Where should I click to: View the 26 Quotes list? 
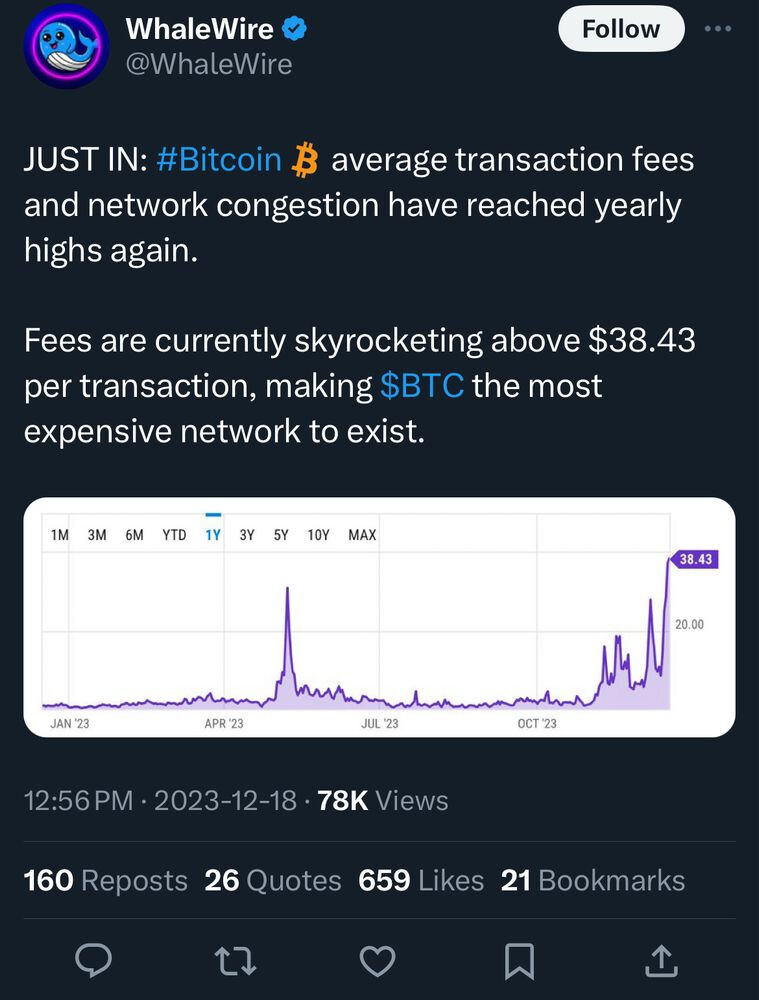(272, 880)
